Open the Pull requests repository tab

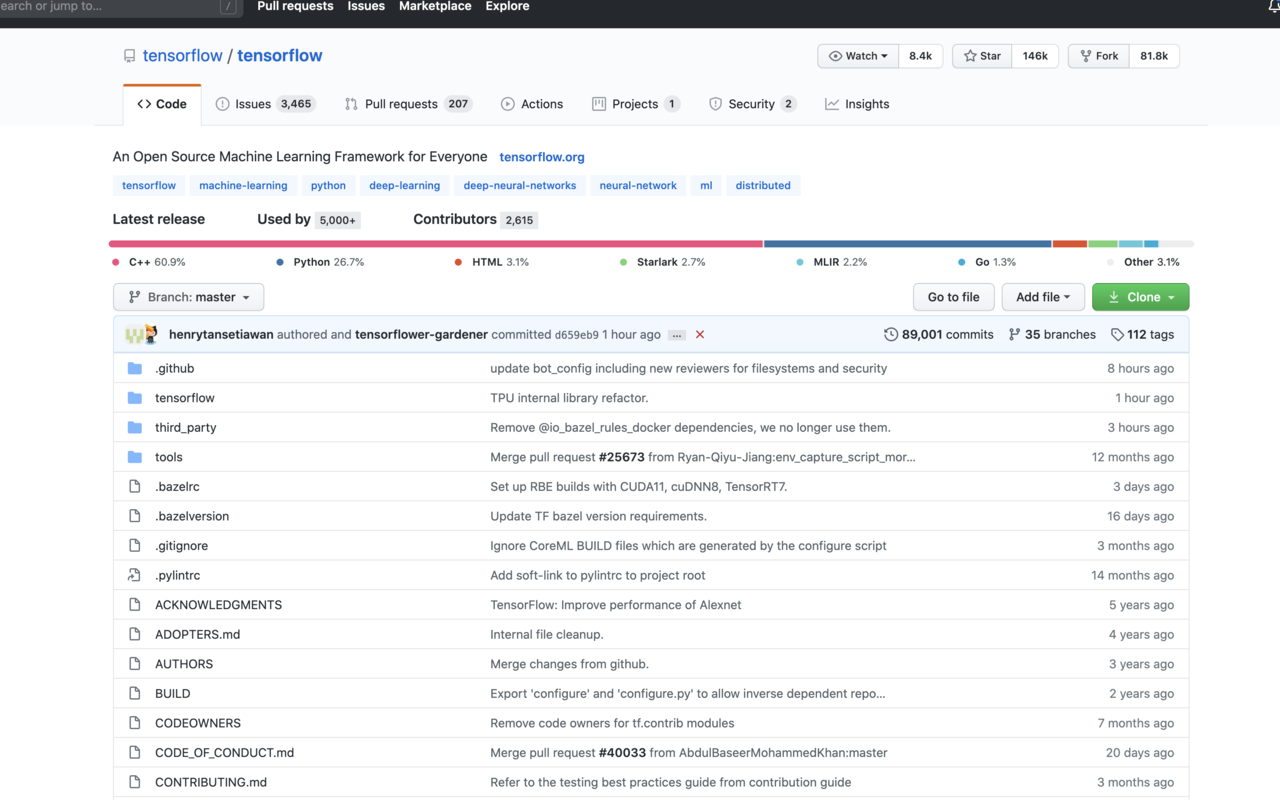(408, 104)
